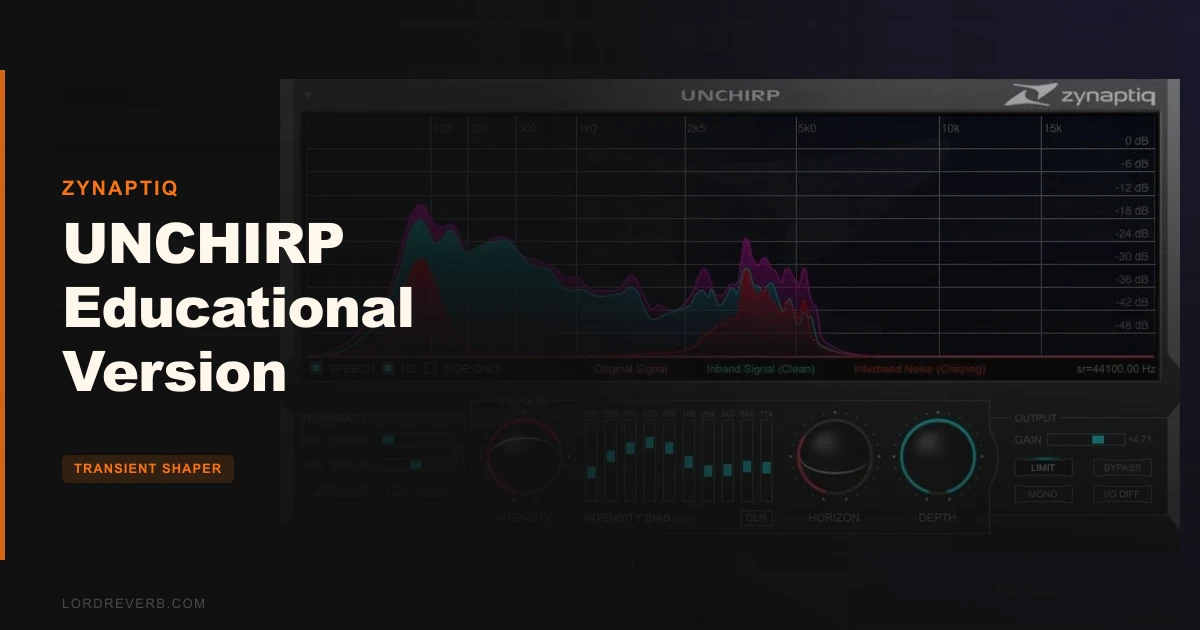This screenshot has width=1200, height=630.
Task: Click the 11k intensity bias band slider
Action: click(x=766, y=461)
